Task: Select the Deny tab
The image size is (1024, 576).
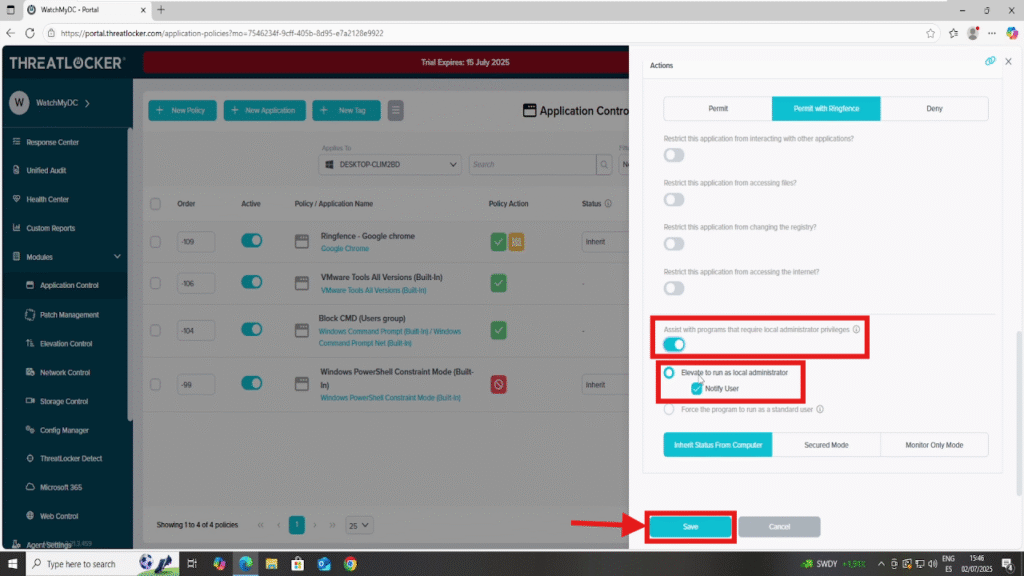Action: 935,108
